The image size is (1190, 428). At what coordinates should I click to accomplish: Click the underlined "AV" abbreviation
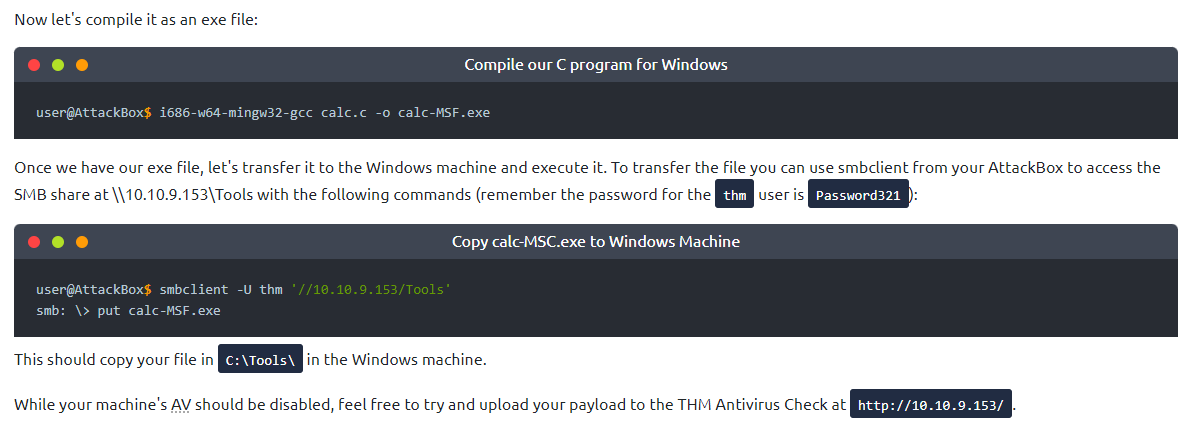pos(179,405)
